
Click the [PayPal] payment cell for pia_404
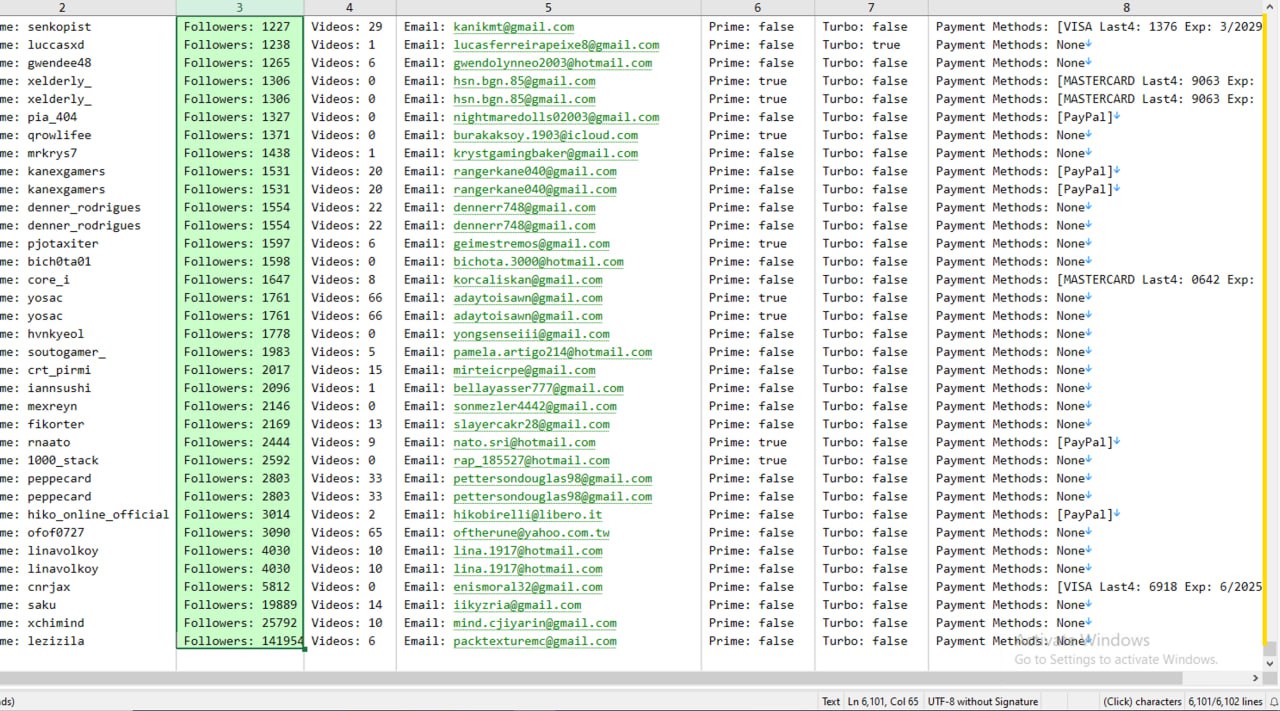point(1097,117)
